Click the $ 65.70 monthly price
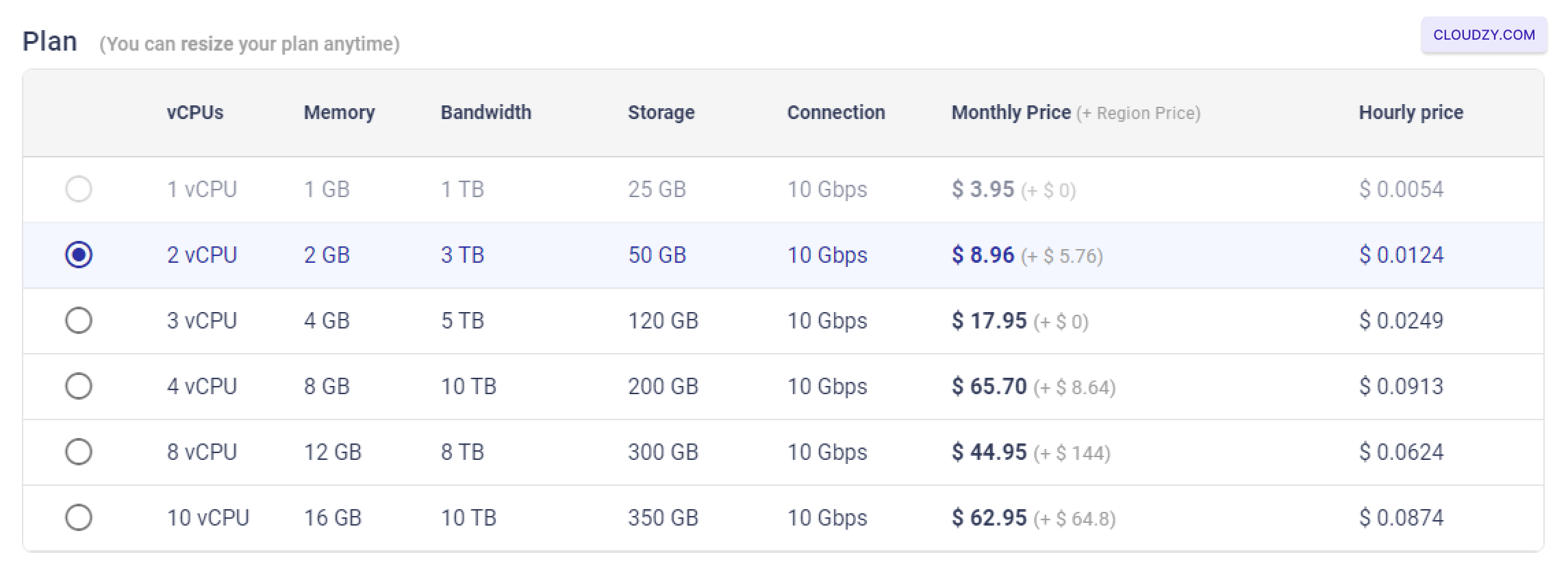 [x=989, y=386]
